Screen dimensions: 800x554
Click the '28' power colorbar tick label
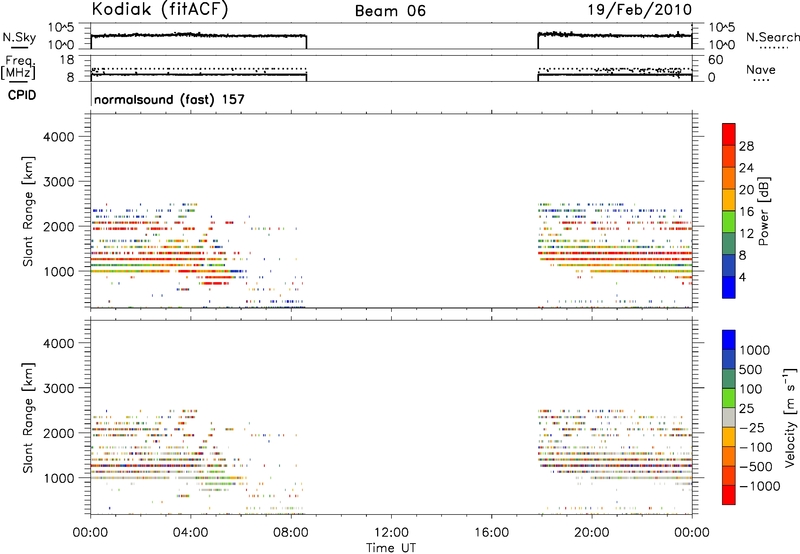(x=746, y=146)
